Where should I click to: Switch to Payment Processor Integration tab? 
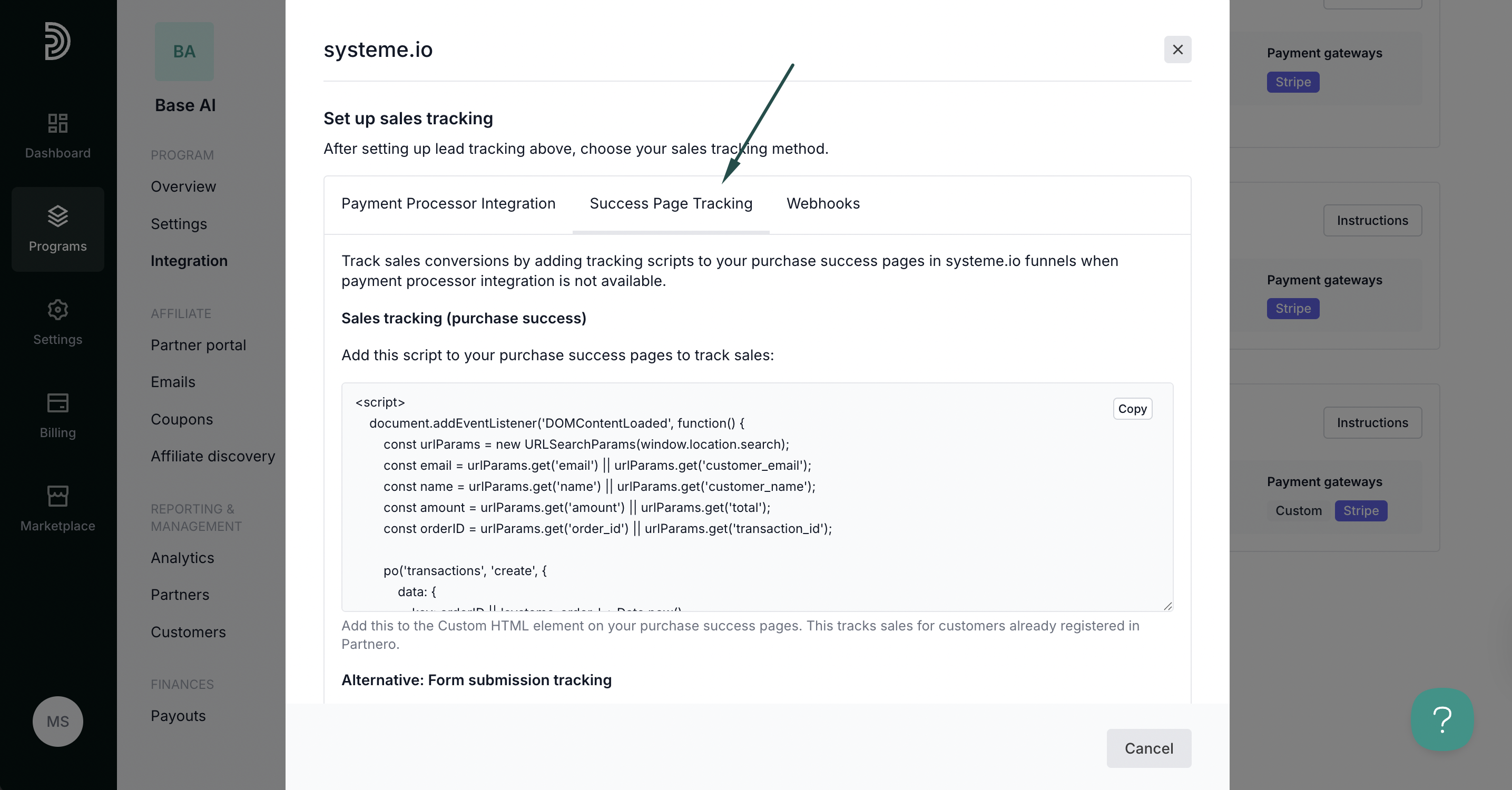click(448, 204)
